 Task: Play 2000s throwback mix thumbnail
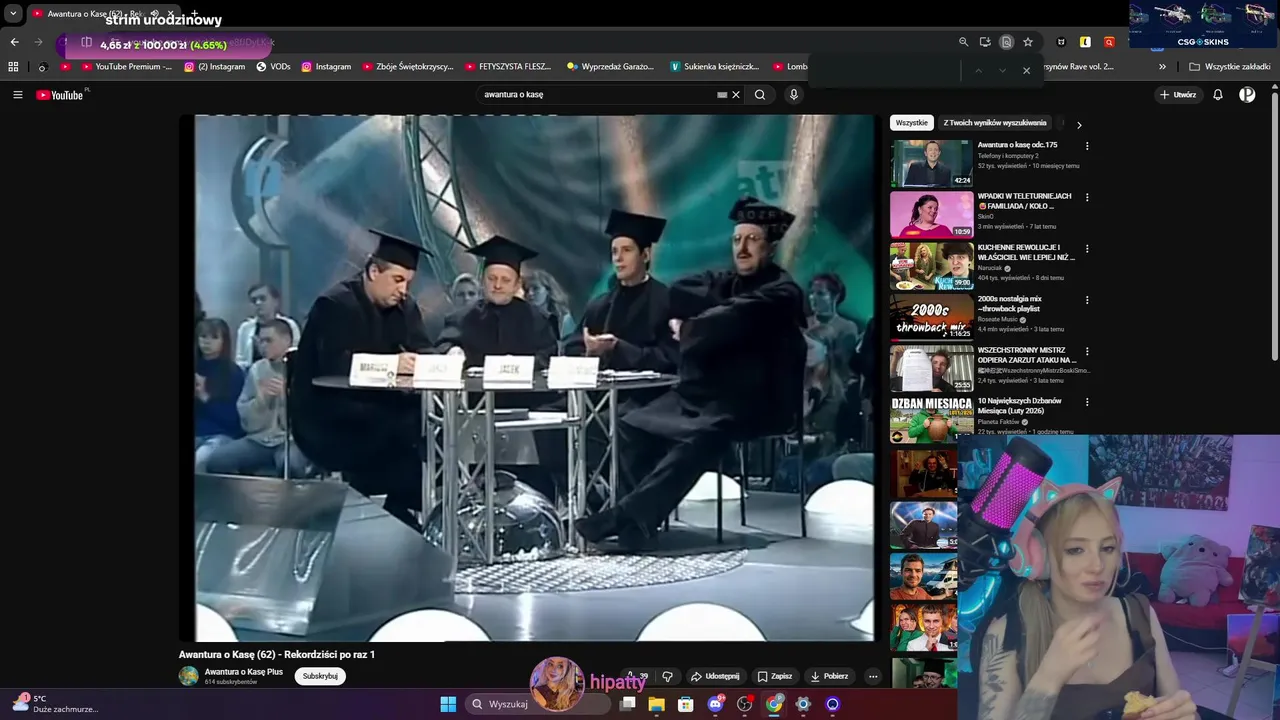click(x=932, y=317)
